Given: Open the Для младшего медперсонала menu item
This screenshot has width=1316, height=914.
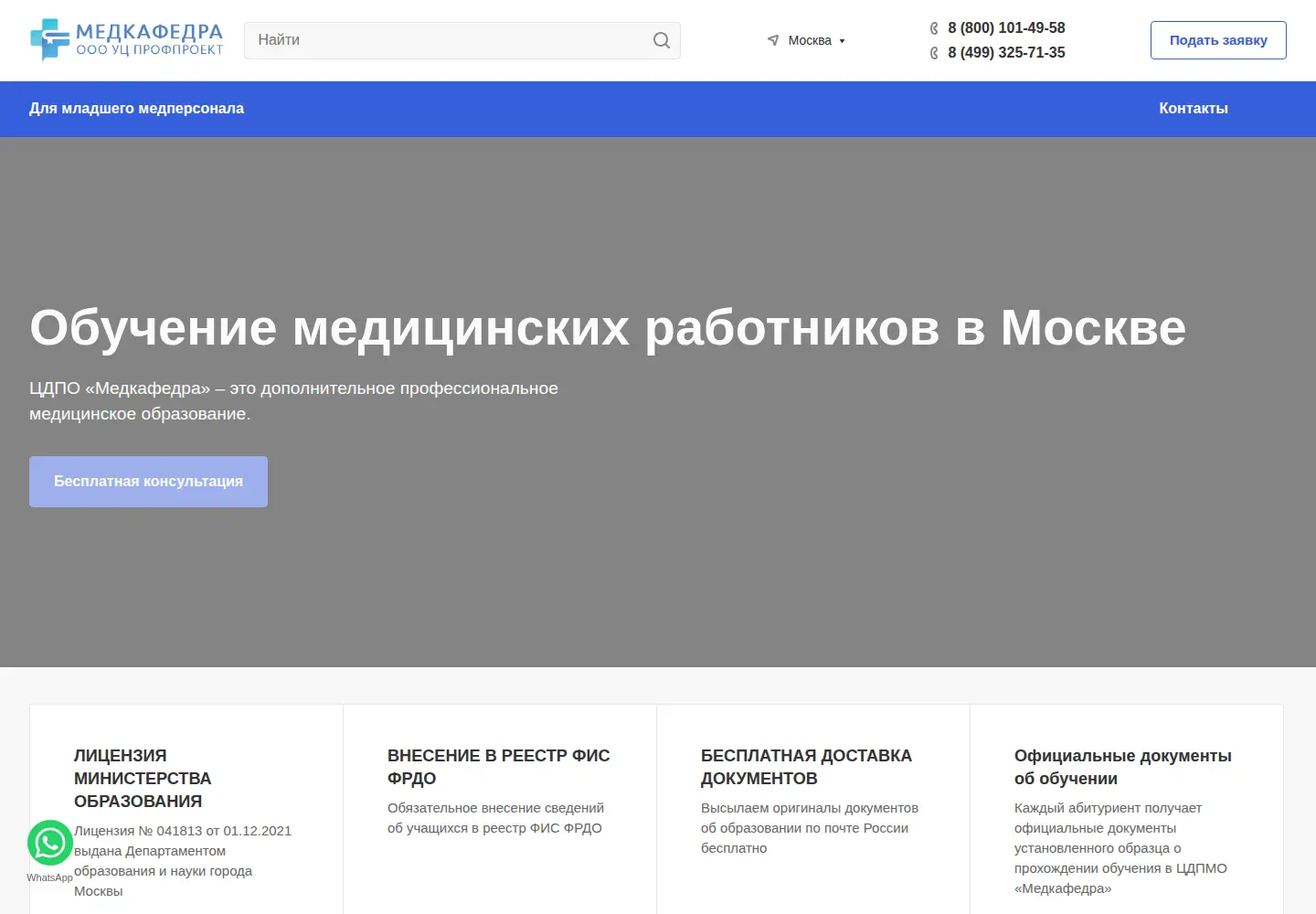Looking at the screenshot, I should click(x=136, y=109).
